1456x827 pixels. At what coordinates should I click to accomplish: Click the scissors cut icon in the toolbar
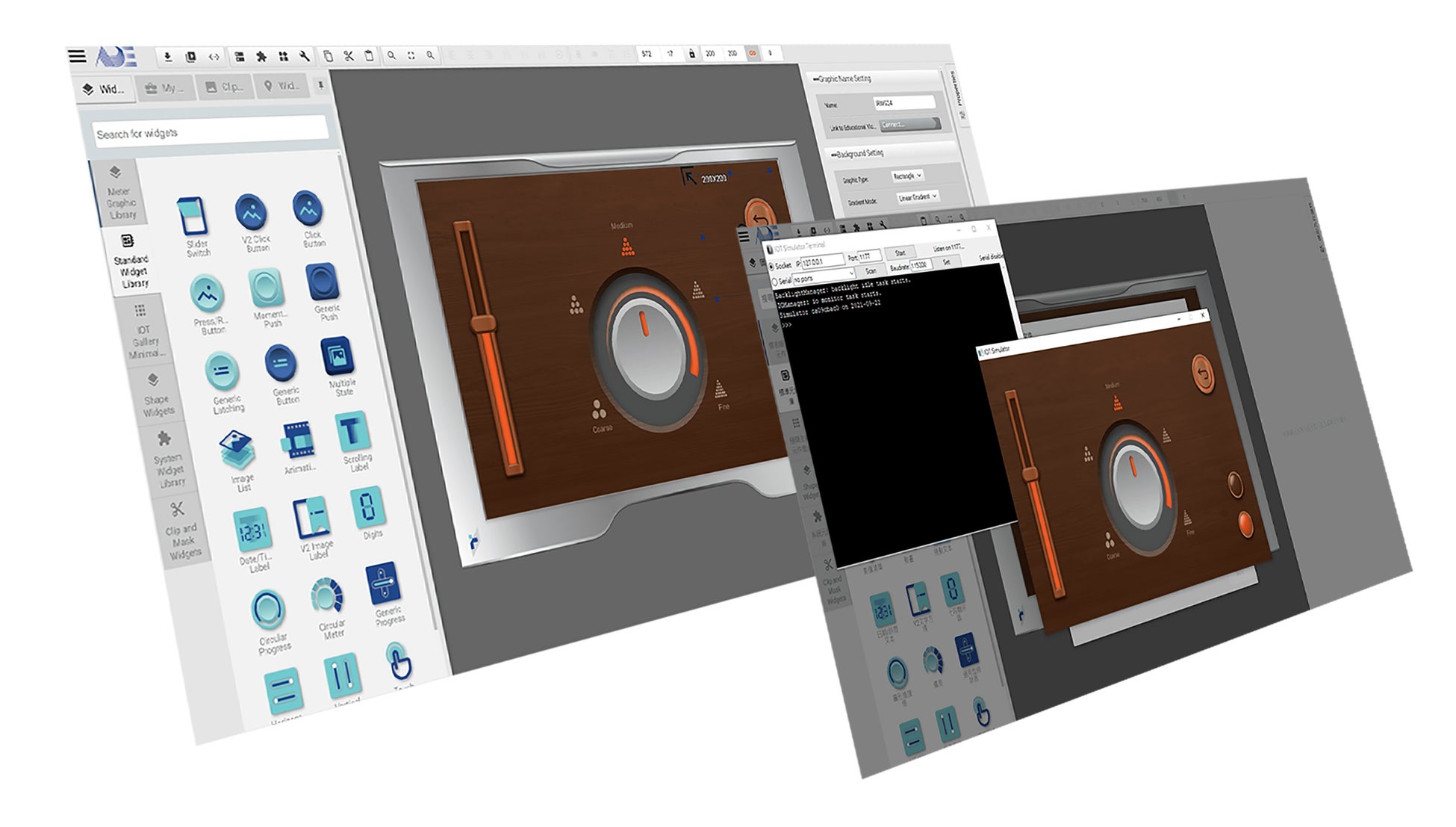tap(349, 56)
